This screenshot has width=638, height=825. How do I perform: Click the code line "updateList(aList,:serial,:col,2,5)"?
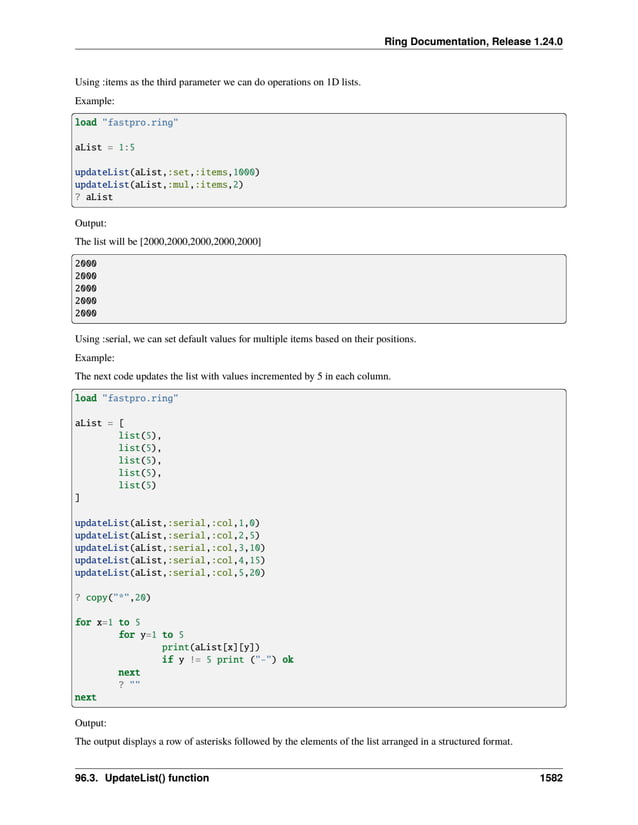pos(167,536)
